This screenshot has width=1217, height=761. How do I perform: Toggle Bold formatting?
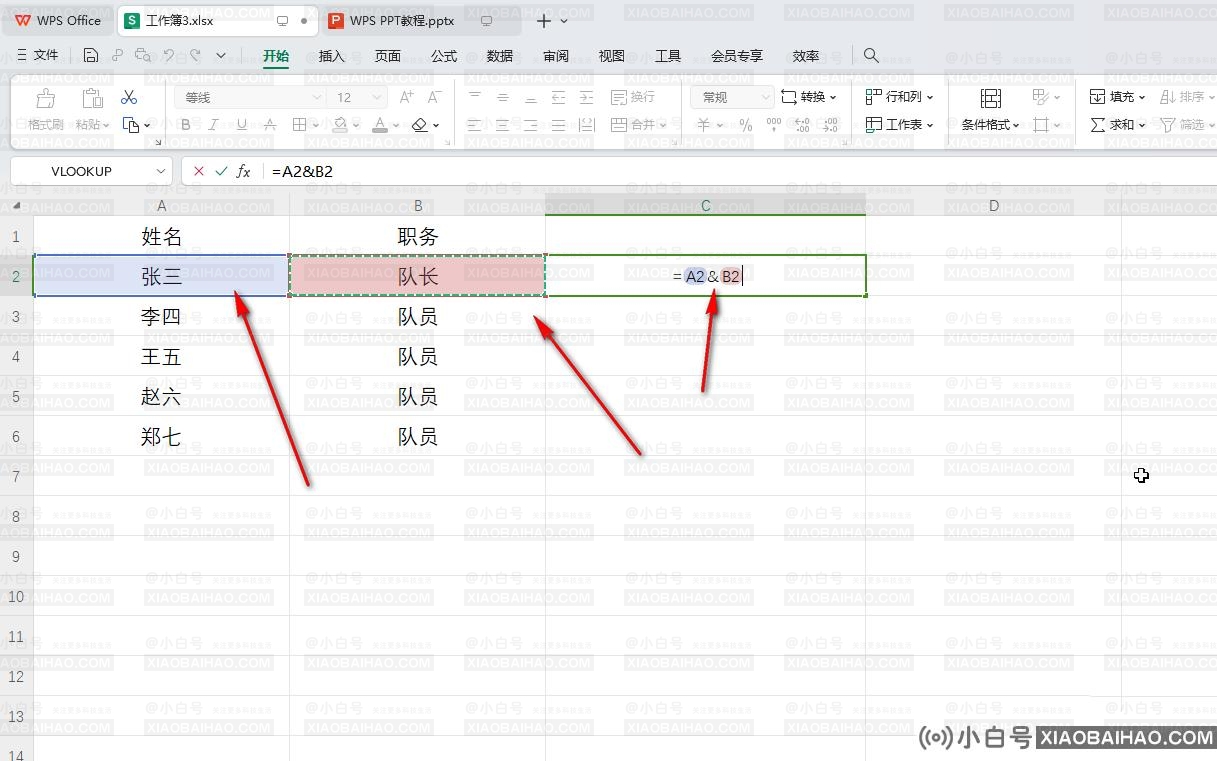[x=186, y=125]
